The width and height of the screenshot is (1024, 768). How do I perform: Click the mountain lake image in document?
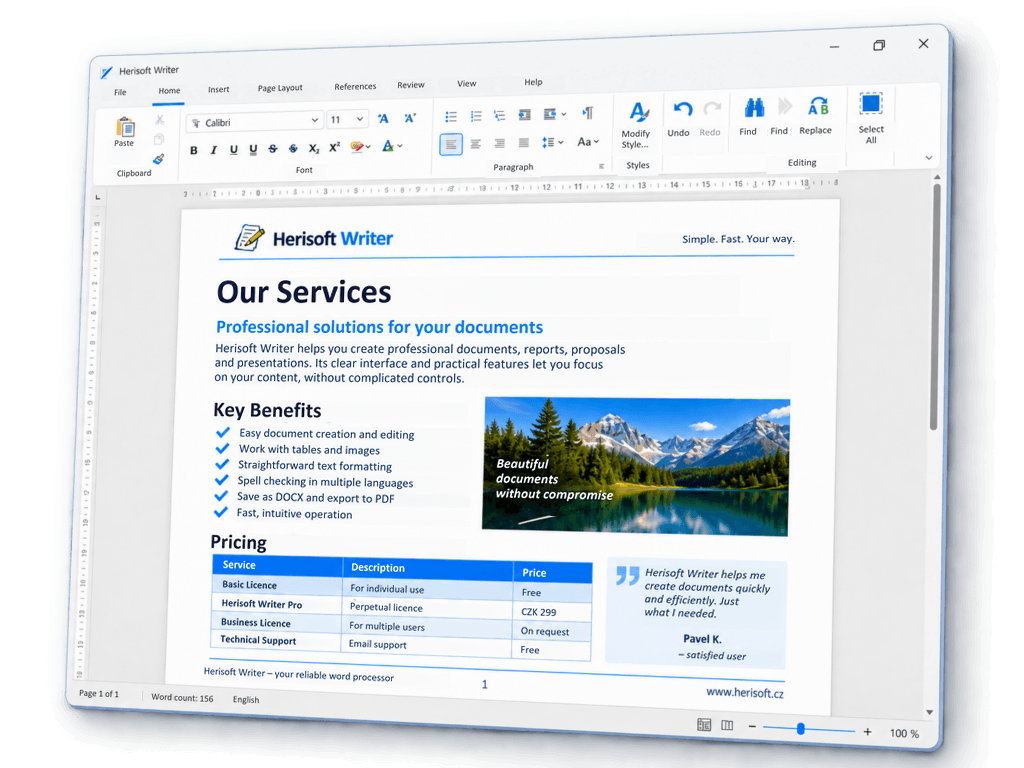coord(635,466)
